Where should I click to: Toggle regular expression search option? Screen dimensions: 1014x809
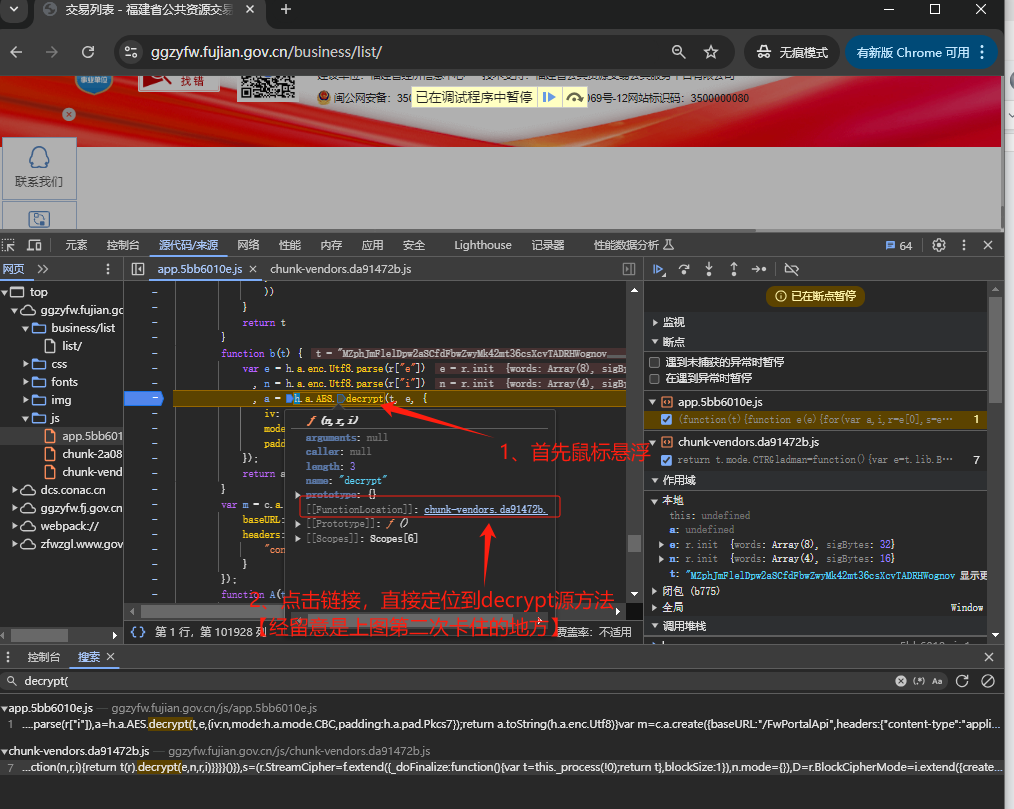coord(919,681)
